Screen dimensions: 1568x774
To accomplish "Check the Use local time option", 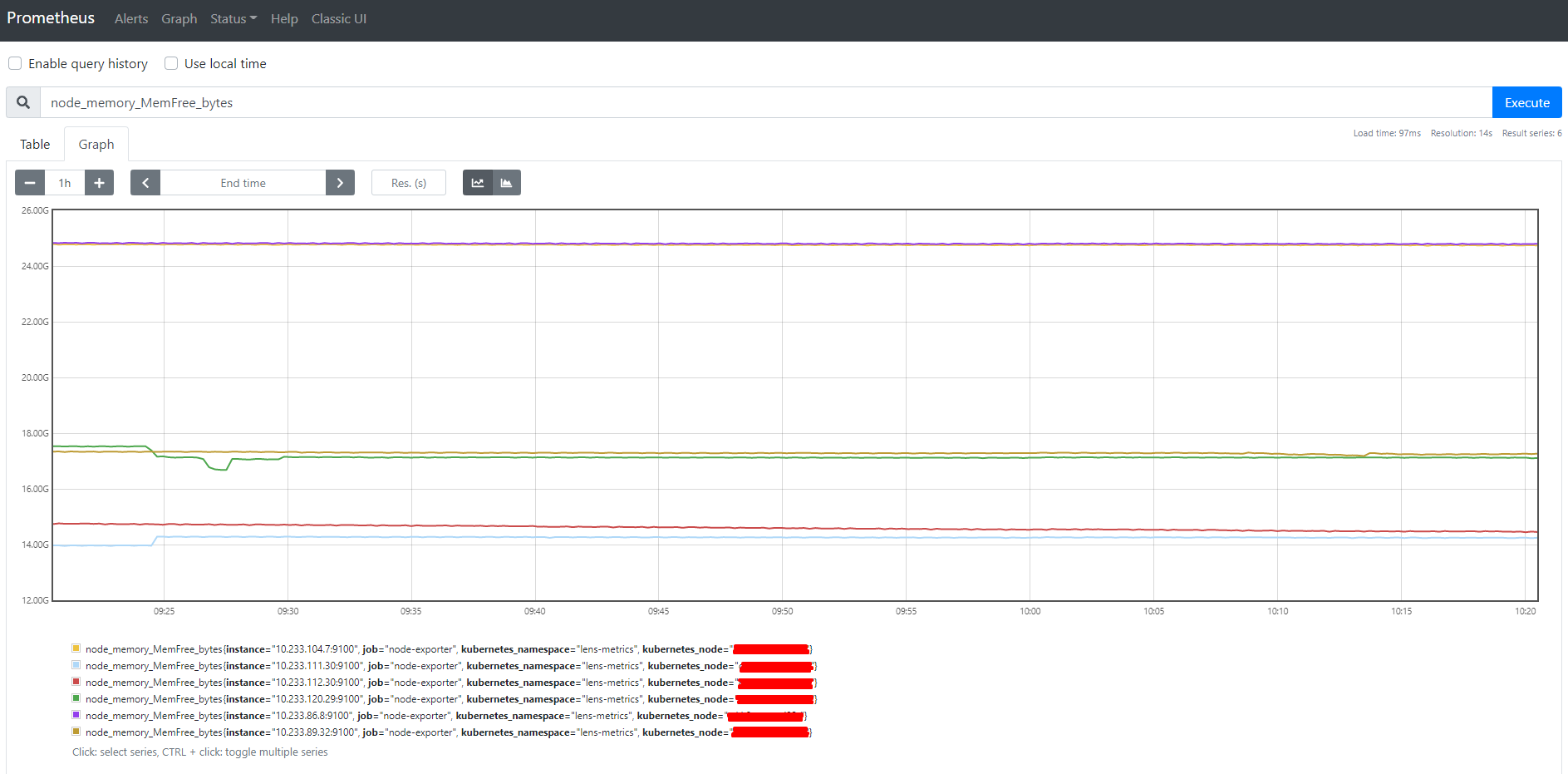I will (170, 63).
